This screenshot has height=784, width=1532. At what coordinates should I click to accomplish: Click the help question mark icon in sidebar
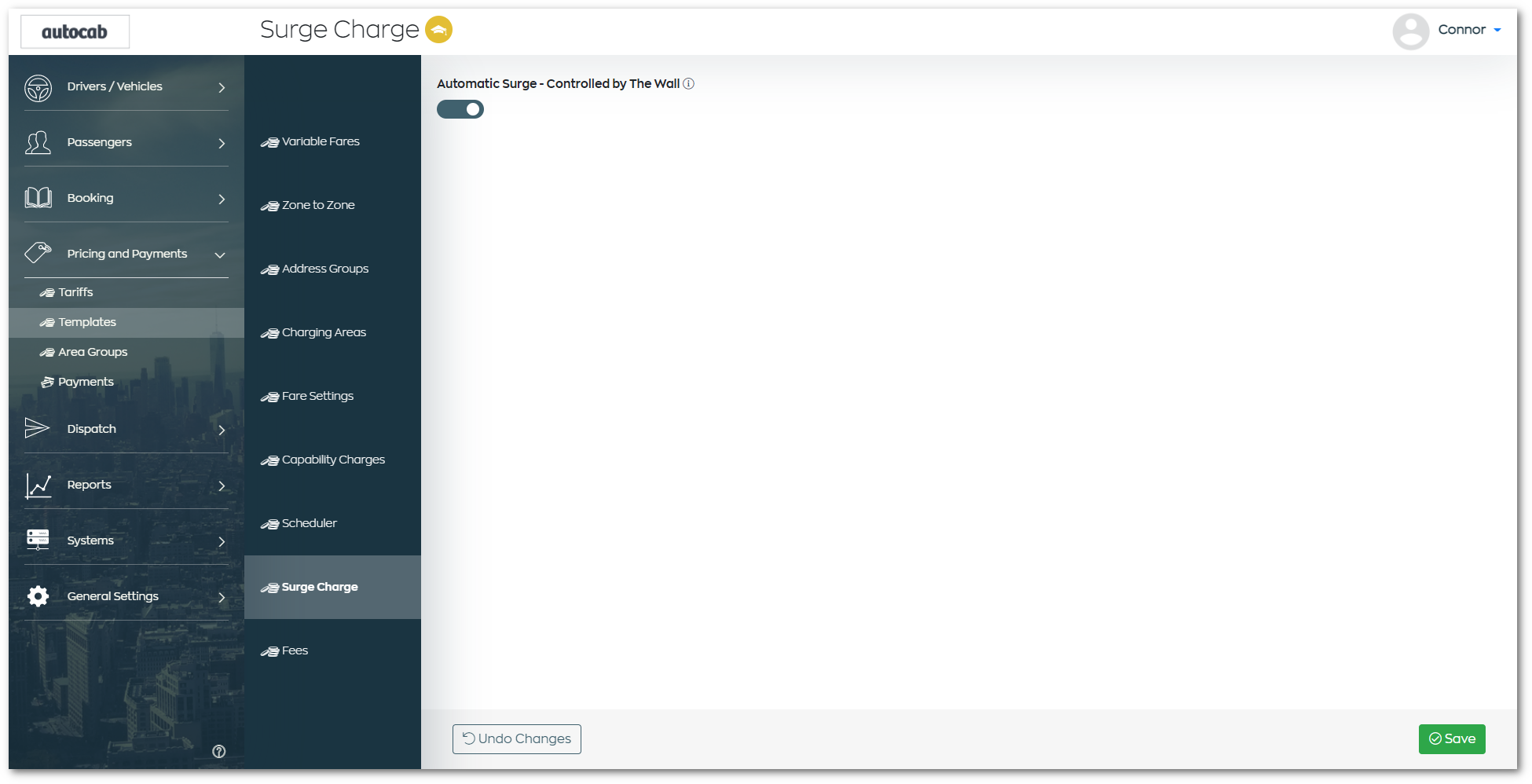[219, 751]
